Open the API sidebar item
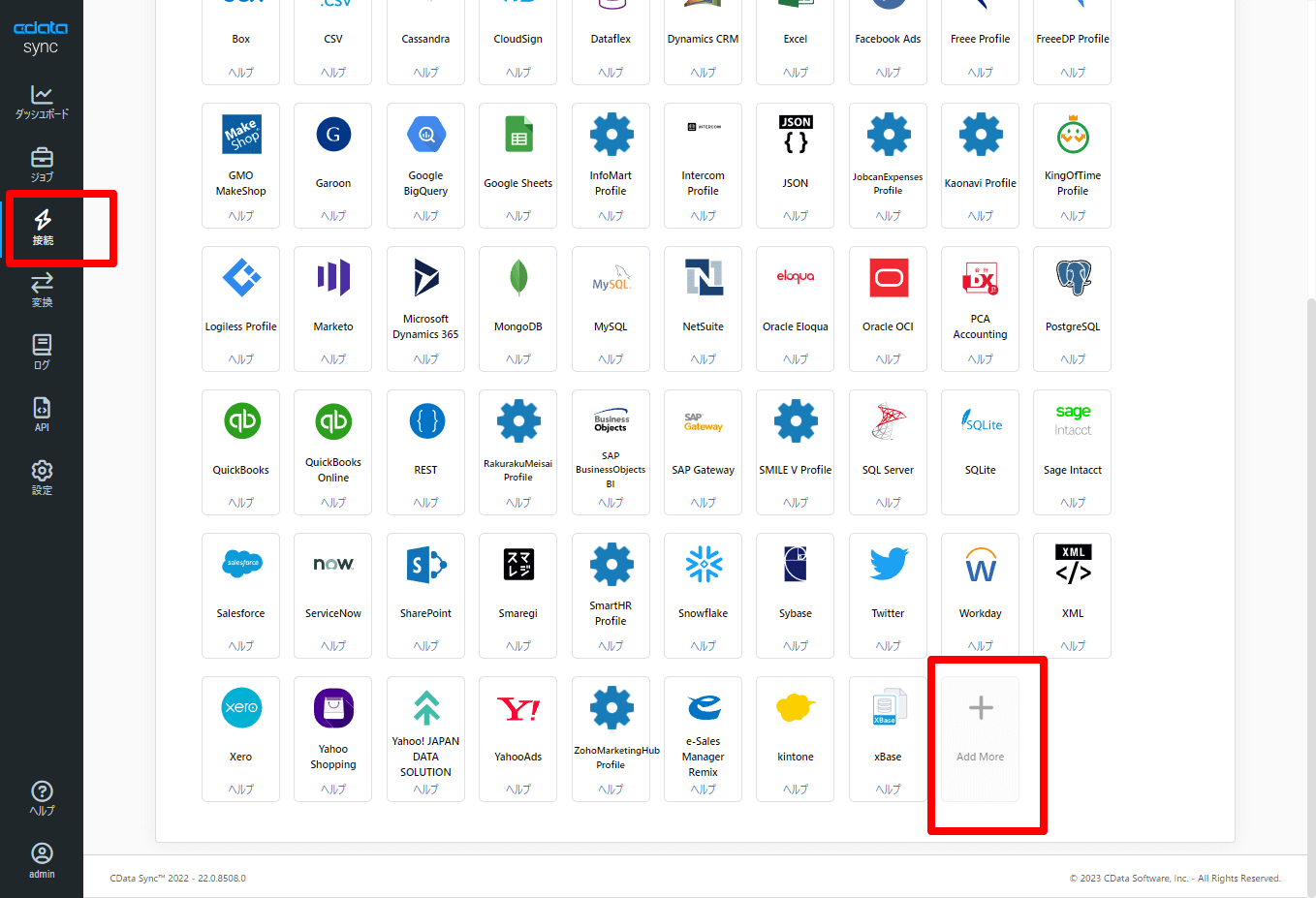 pyautogui.click(x=42, y=415)
